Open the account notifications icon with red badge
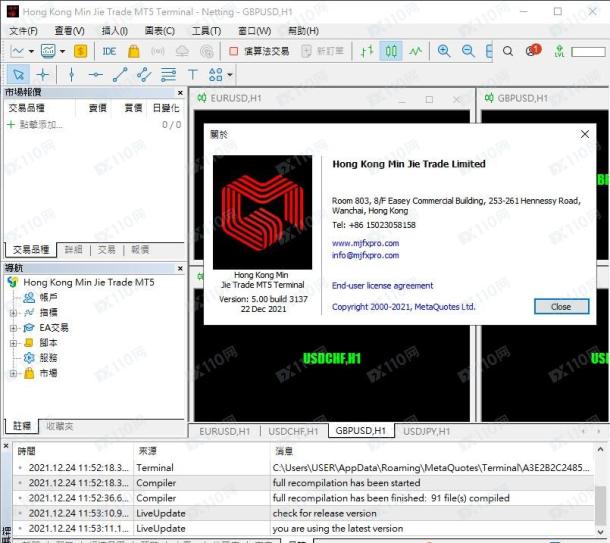Image resolution: width=610 pixels, height=543 pixels. pos(533,50)
